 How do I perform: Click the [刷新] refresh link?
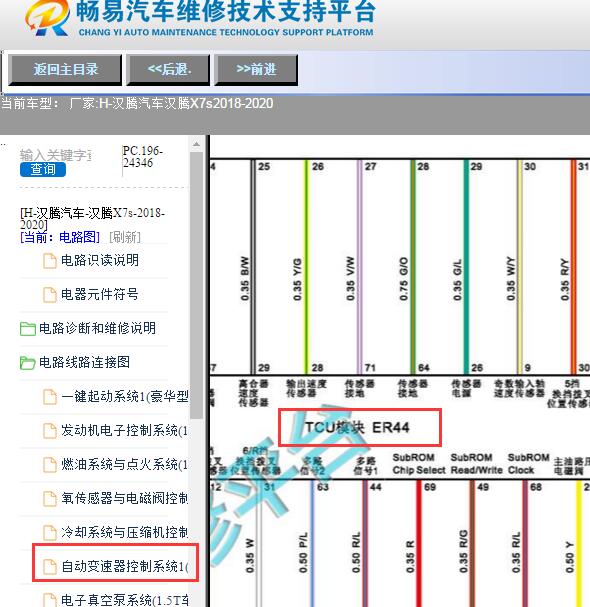click(125, 237)
